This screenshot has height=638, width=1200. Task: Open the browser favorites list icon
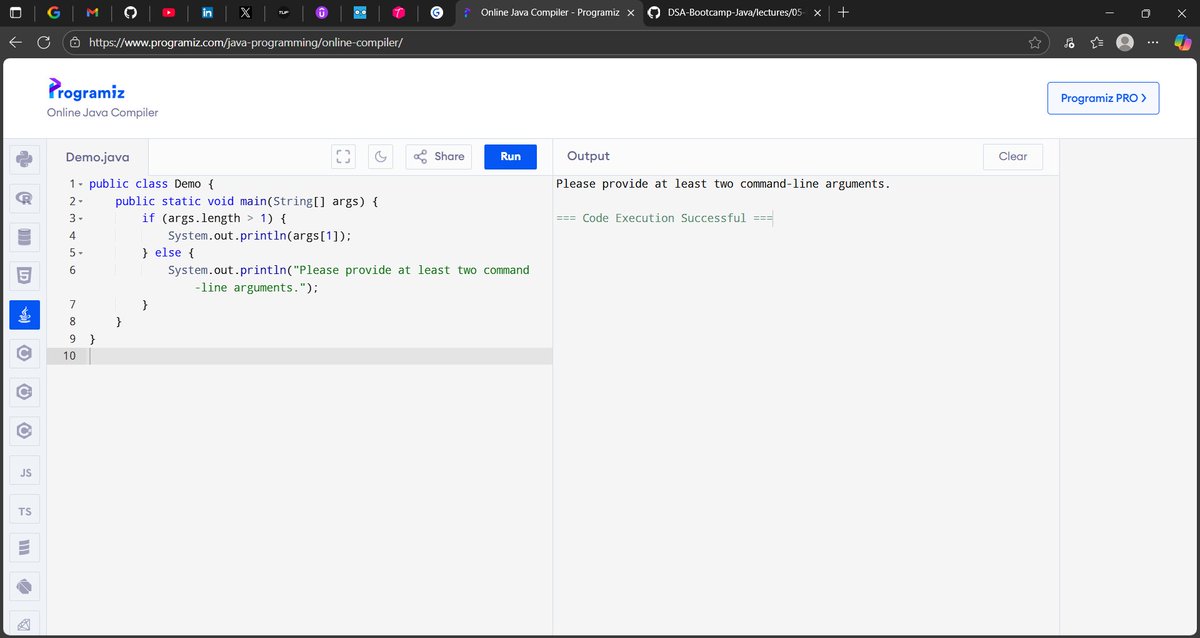pos(1096,43)
